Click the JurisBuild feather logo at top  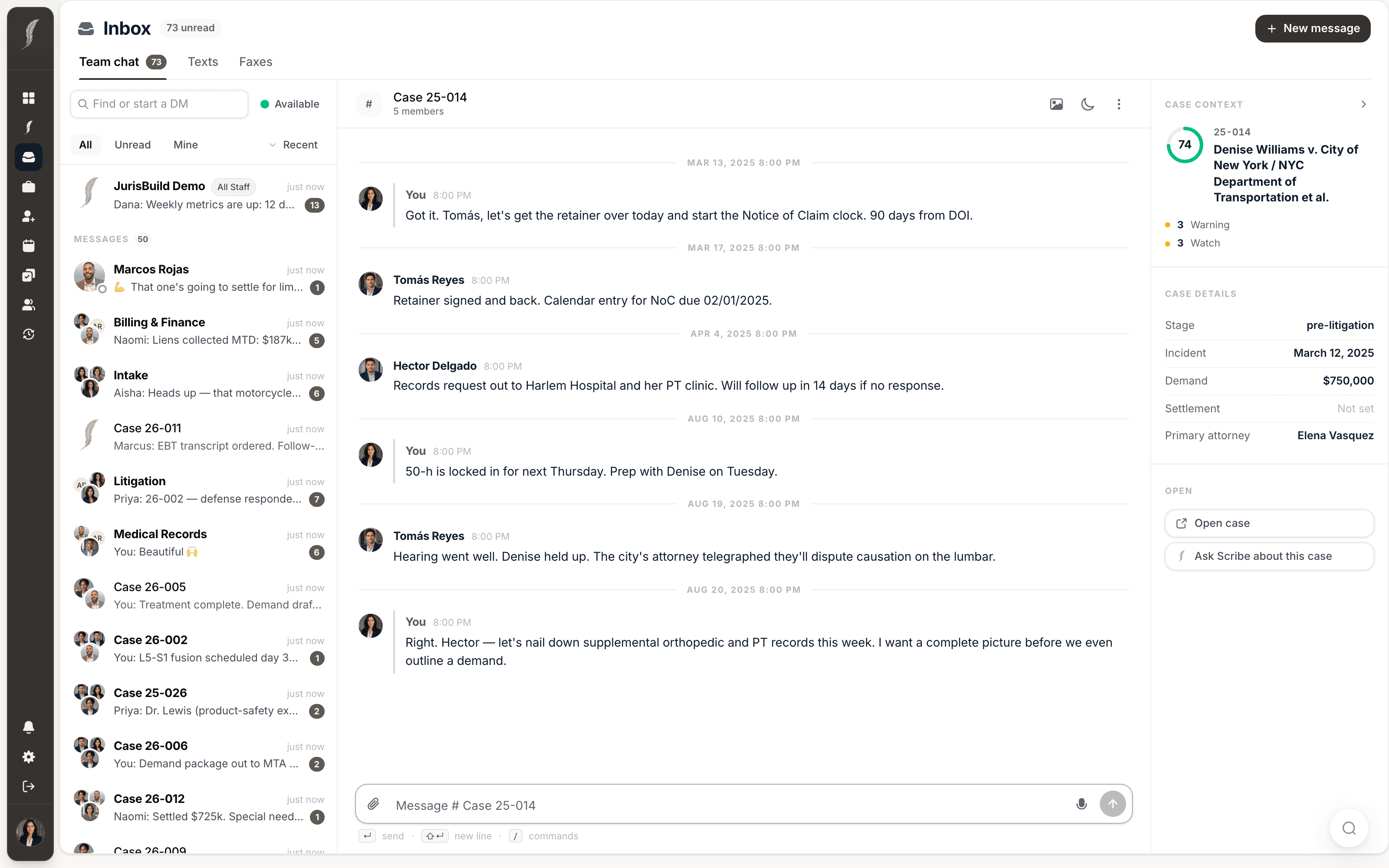(30, 34)
